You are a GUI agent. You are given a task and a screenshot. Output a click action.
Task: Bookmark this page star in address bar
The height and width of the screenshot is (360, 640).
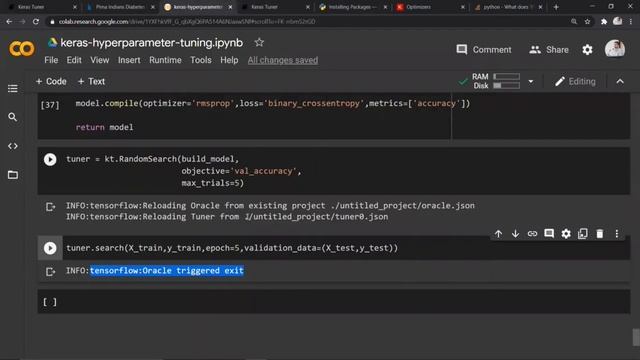coord(587,22)
